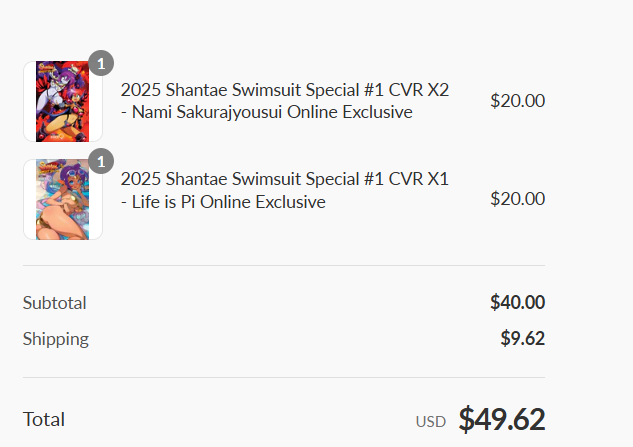Click the quantity badge on the CVR X2 item

point(101,63)
